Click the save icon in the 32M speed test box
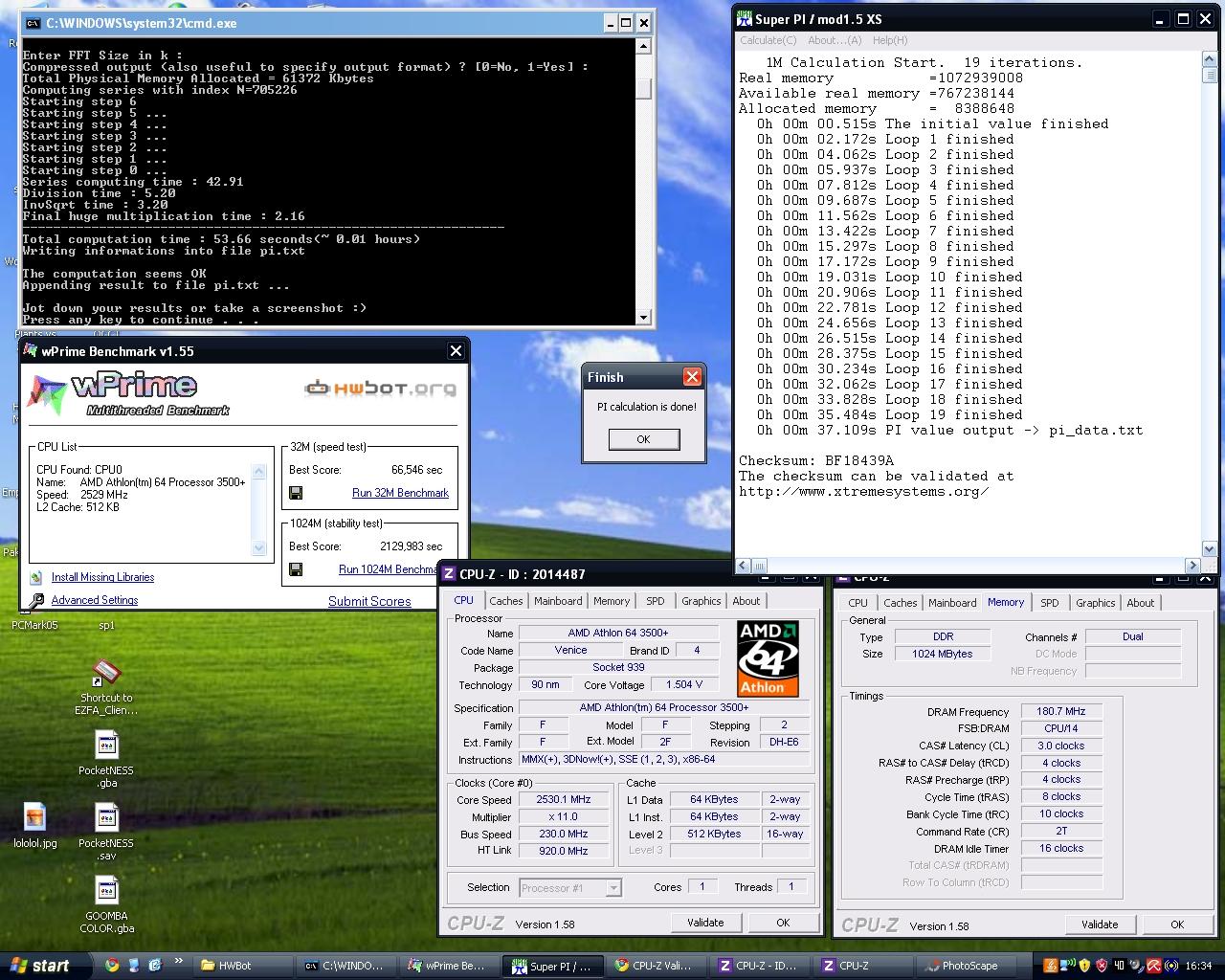The width and height of the screenshot is (1225, 980). click(x=296, y=493)
